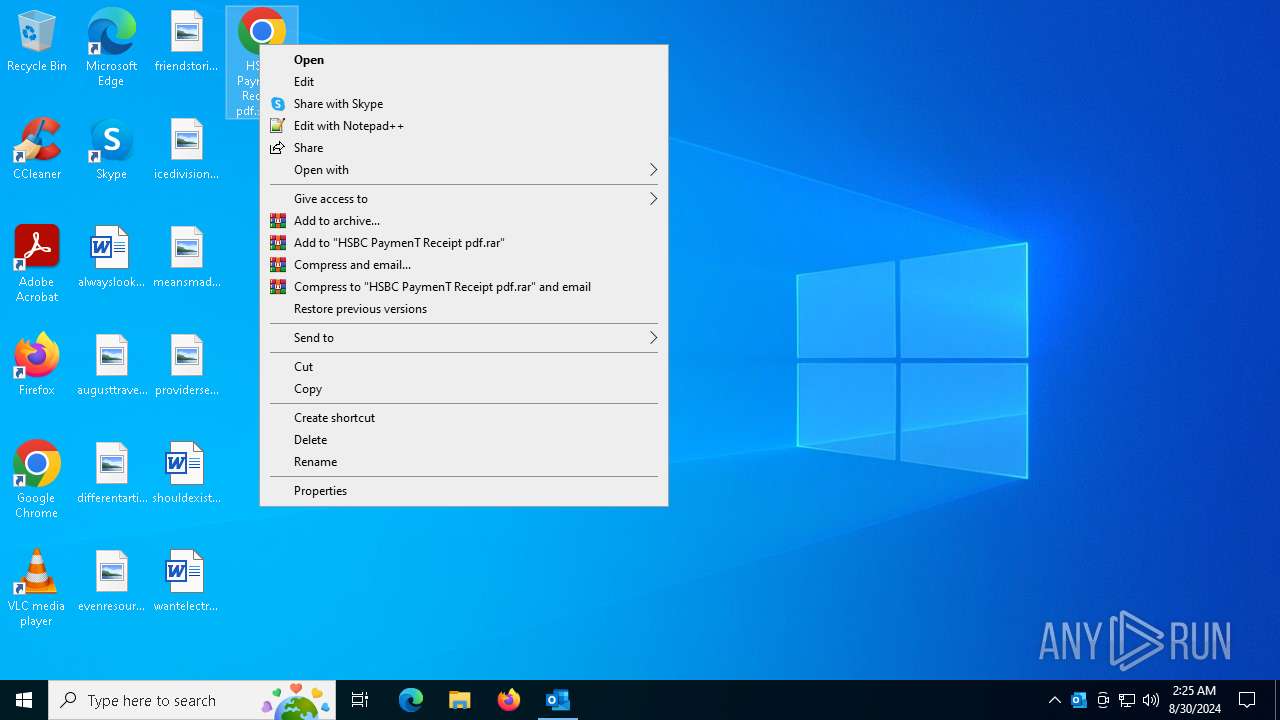This screenshot has height=720, width=1280.
Task: Select the VLC media player shortcut
Action: coord(37,588)
